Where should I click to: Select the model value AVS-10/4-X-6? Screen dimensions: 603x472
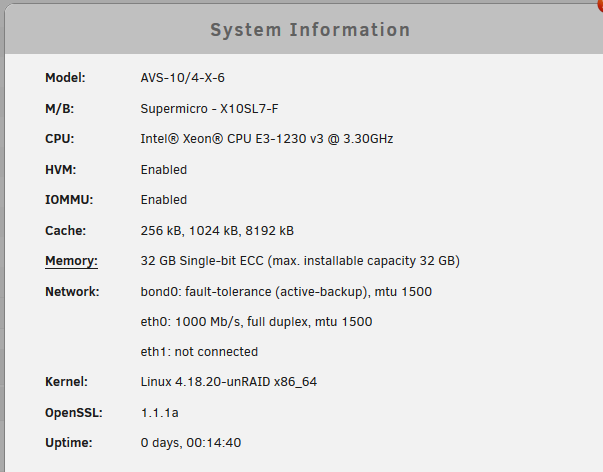182,78
